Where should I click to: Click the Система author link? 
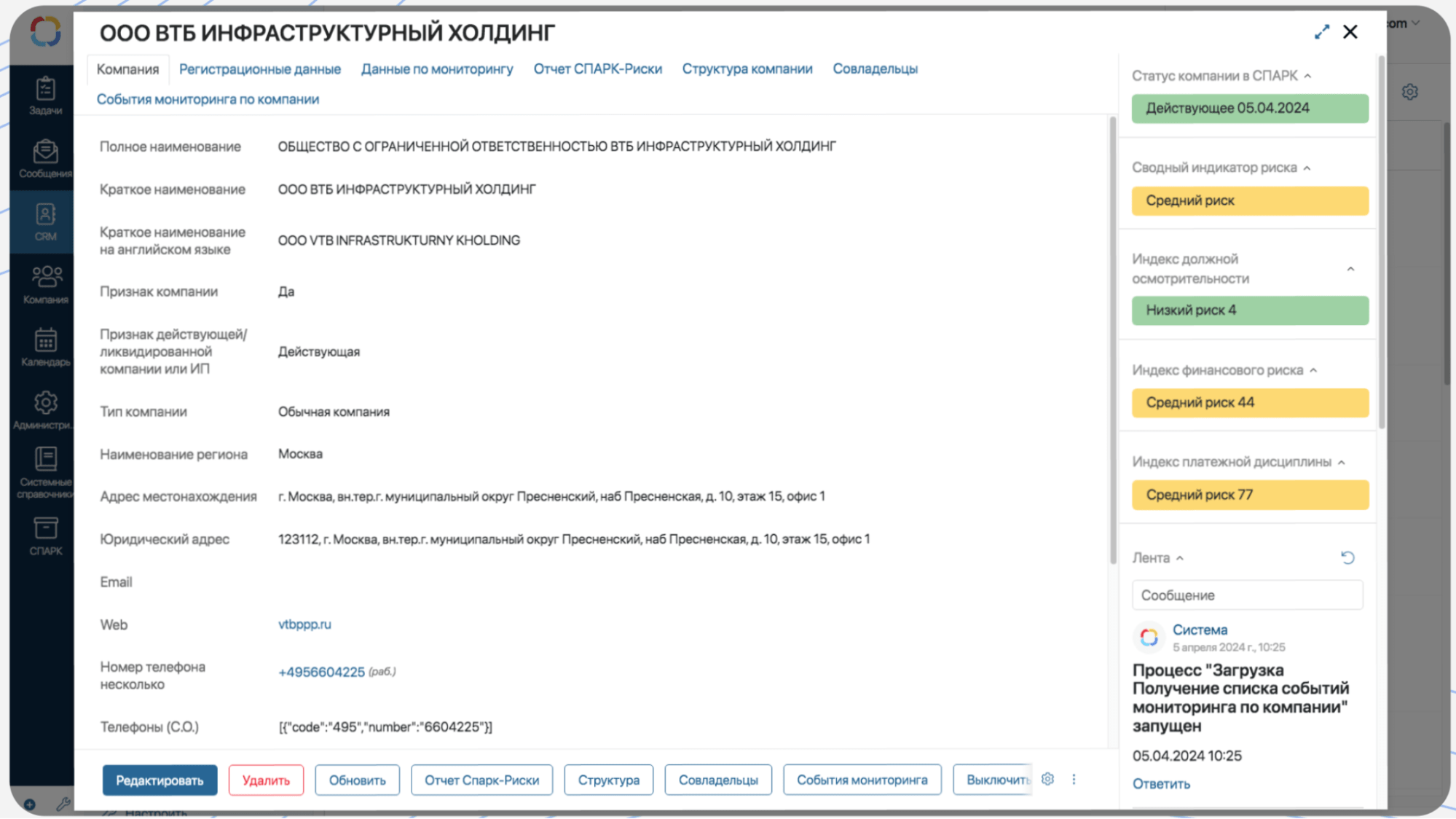[1200, 630]
